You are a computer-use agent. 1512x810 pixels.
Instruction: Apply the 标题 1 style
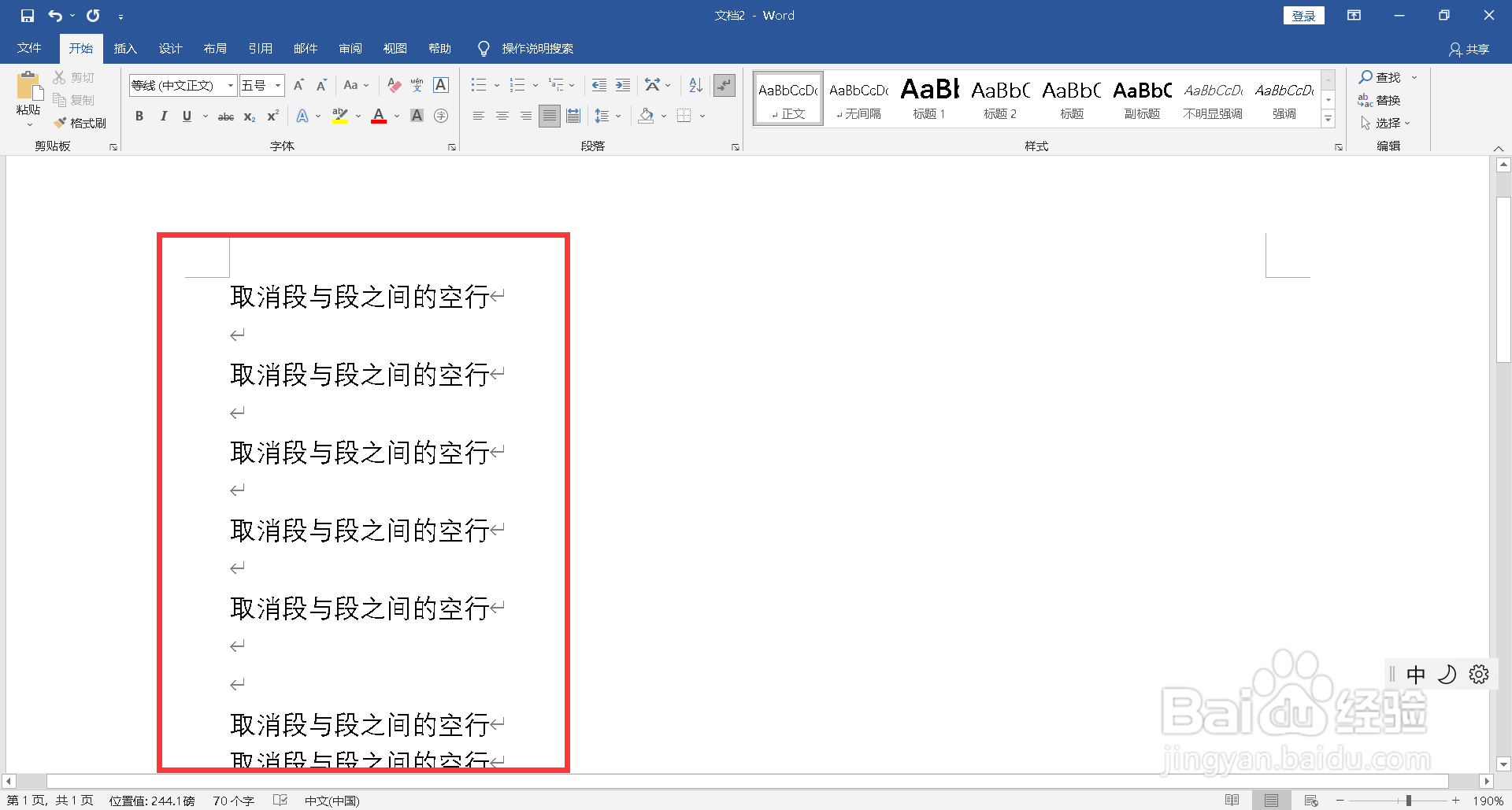(x=929, y=98)
